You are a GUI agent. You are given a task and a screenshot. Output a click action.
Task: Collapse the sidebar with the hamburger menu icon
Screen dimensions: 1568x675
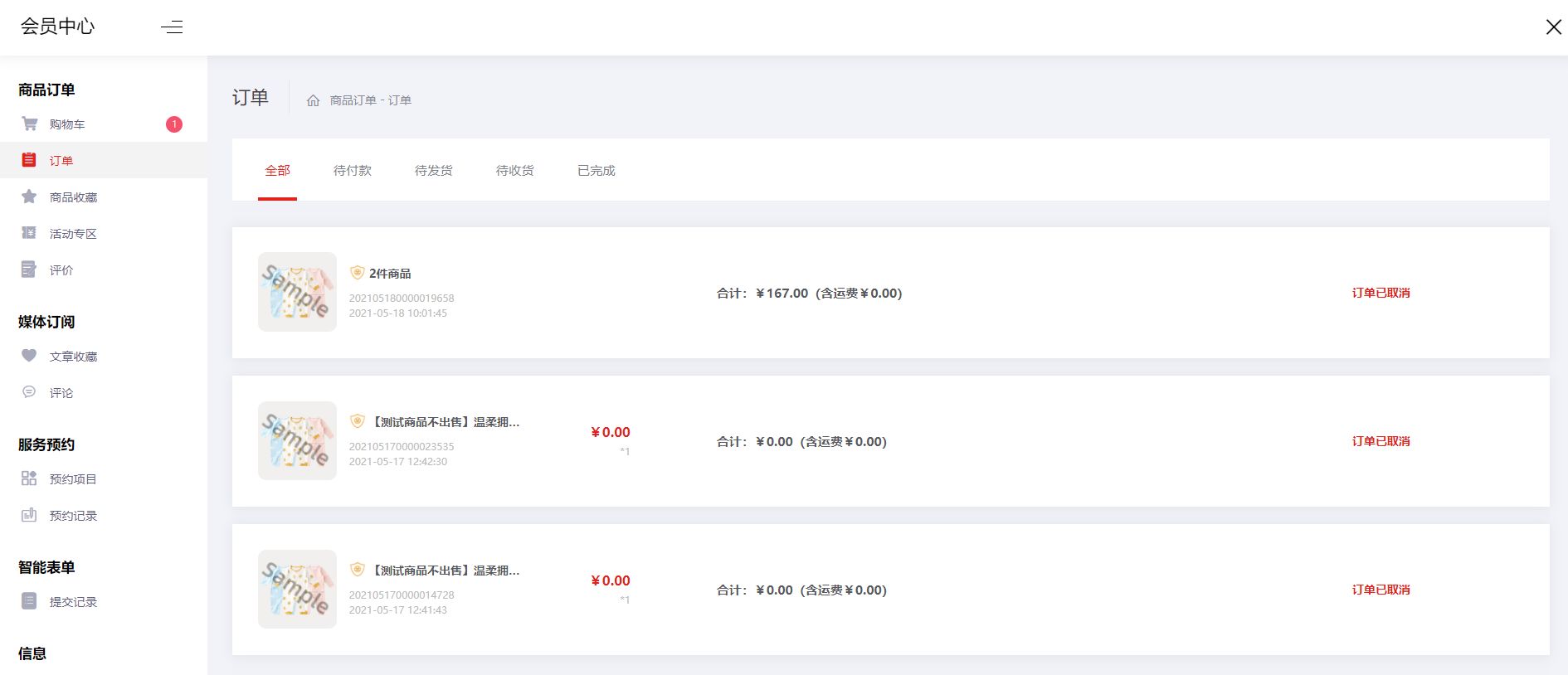[172, 27]
